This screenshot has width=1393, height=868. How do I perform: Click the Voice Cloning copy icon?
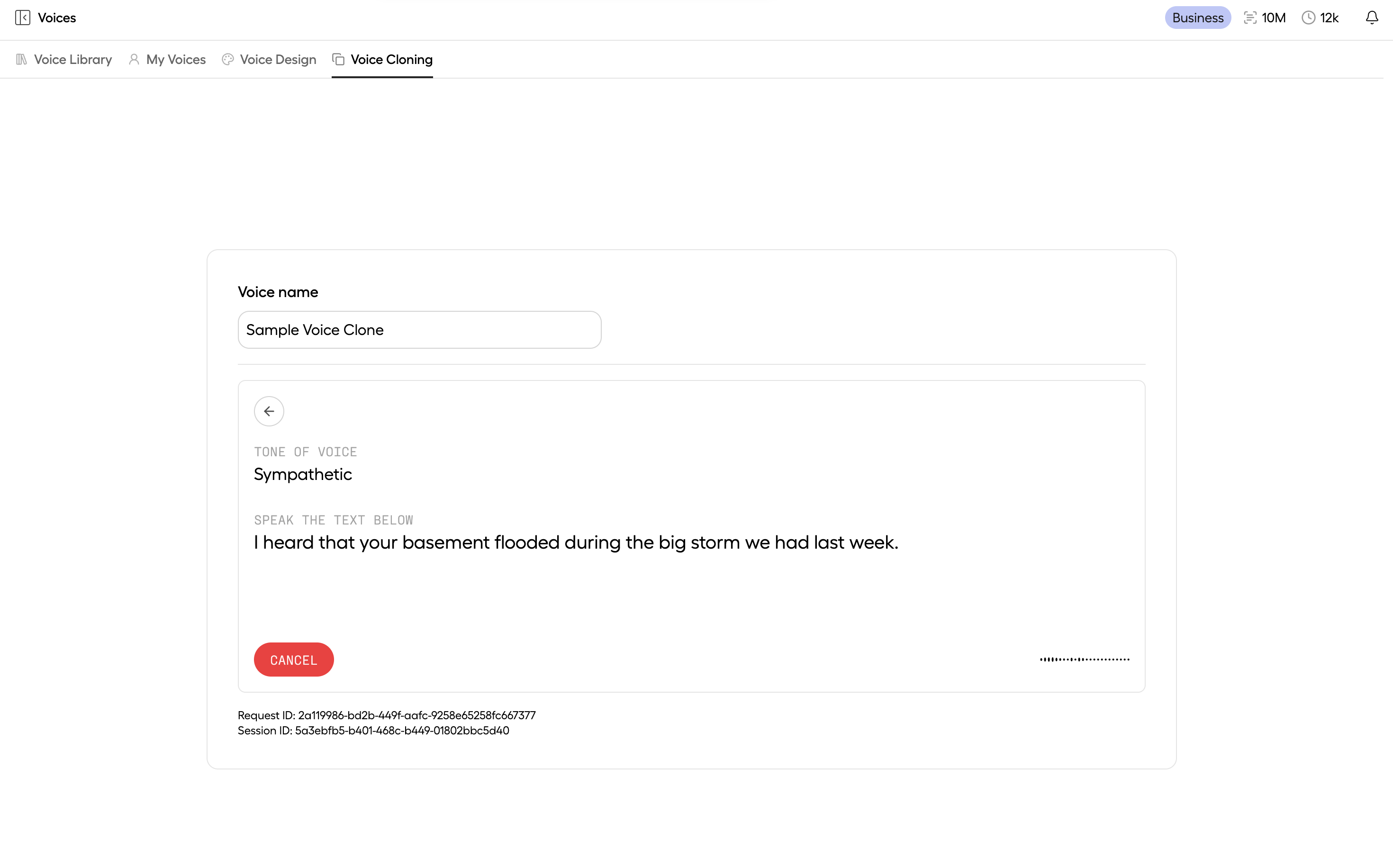(339, 60)
